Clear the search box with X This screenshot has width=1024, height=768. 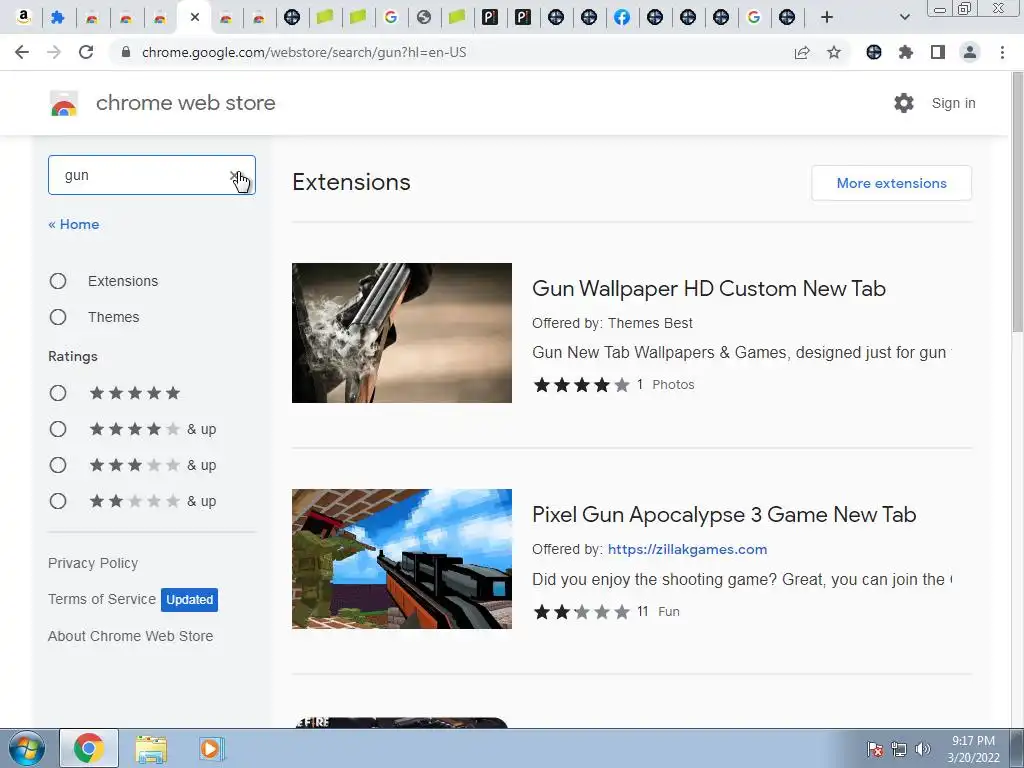click(x=235, y=176)
